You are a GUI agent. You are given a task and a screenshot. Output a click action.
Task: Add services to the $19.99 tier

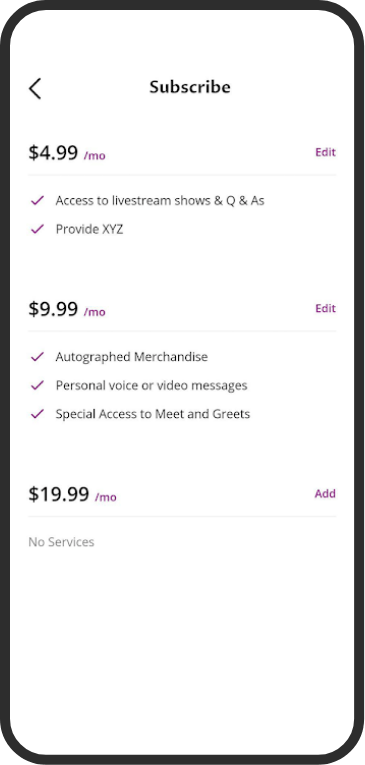[x=325, y=494]
